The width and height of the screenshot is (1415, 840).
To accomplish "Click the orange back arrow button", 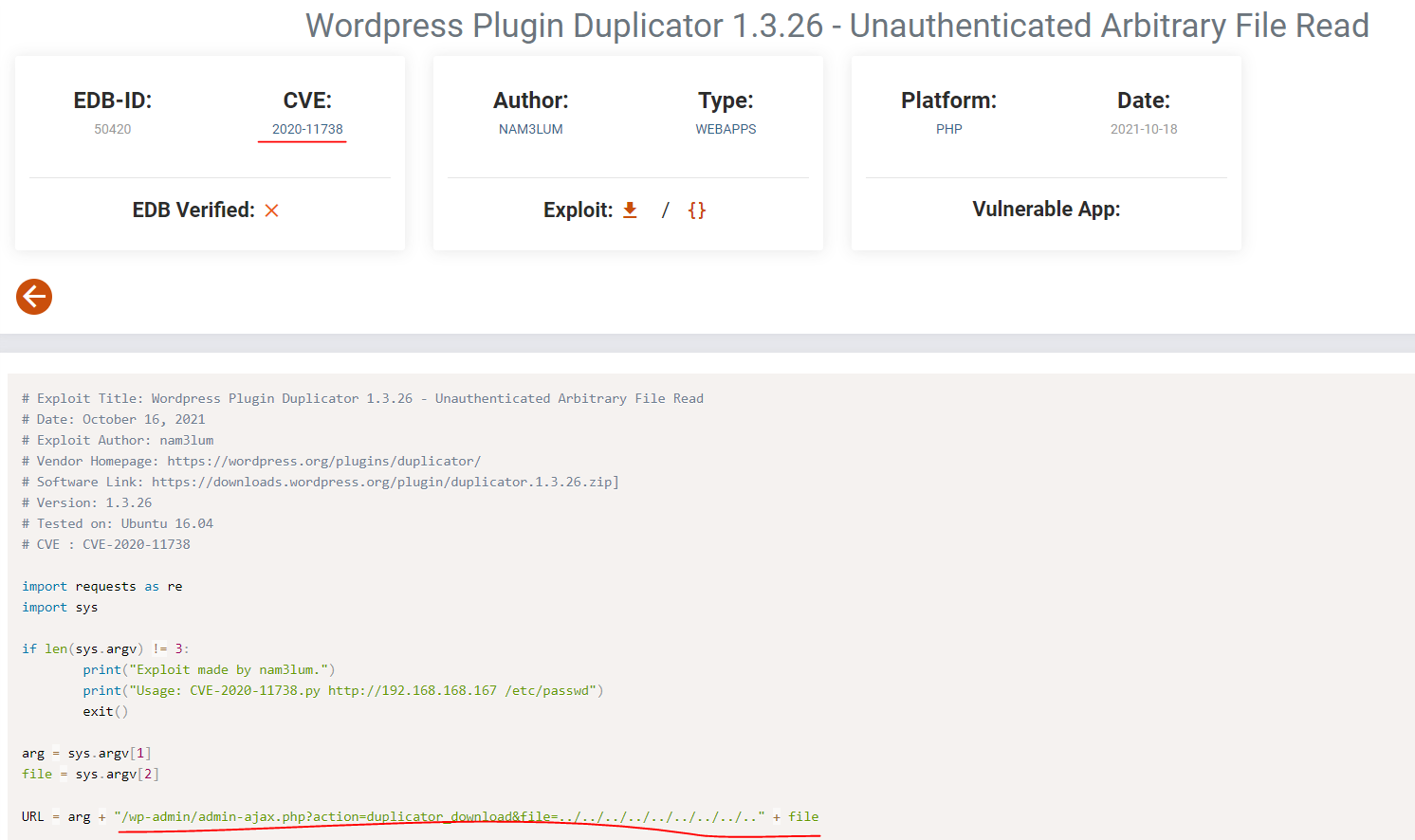I will (34, 297).
